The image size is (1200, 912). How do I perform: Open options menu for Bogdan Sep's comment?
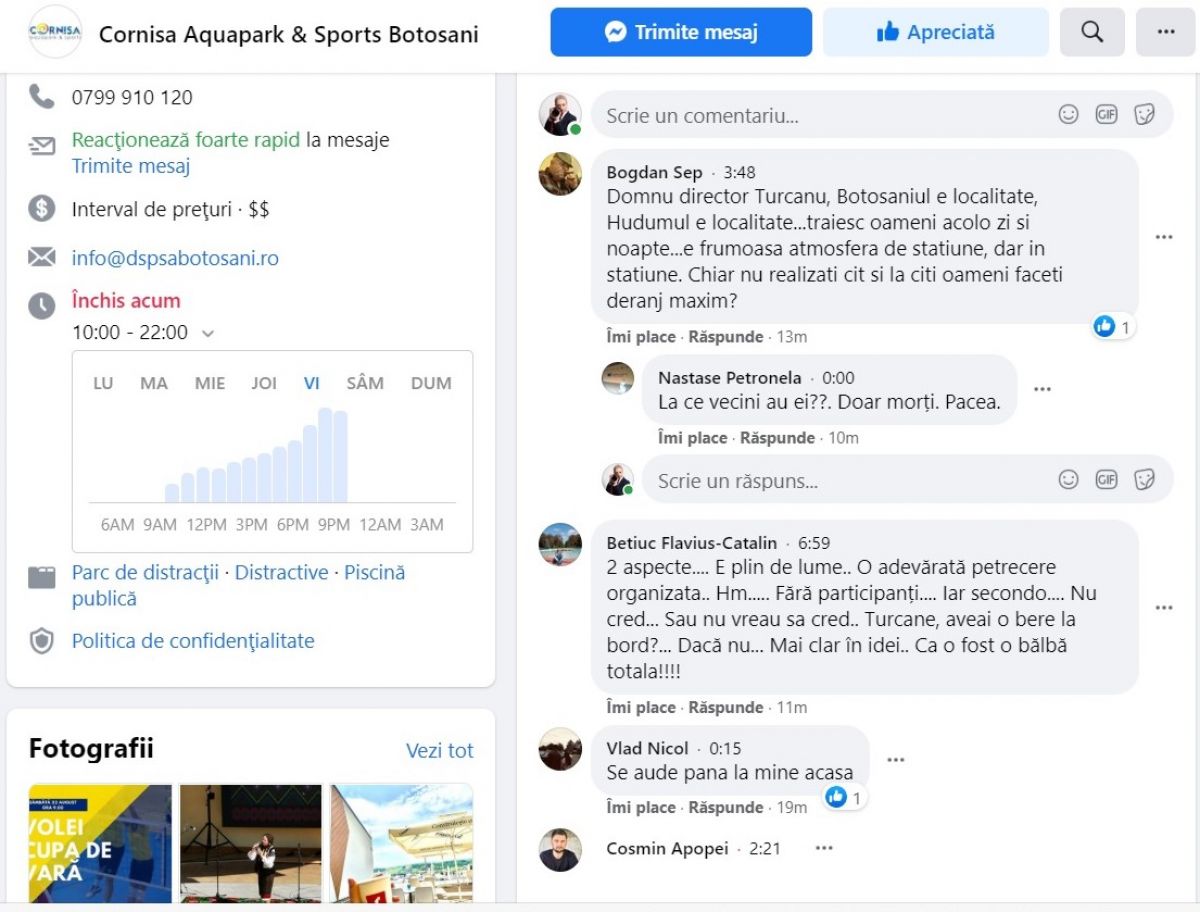(1163, 237)
